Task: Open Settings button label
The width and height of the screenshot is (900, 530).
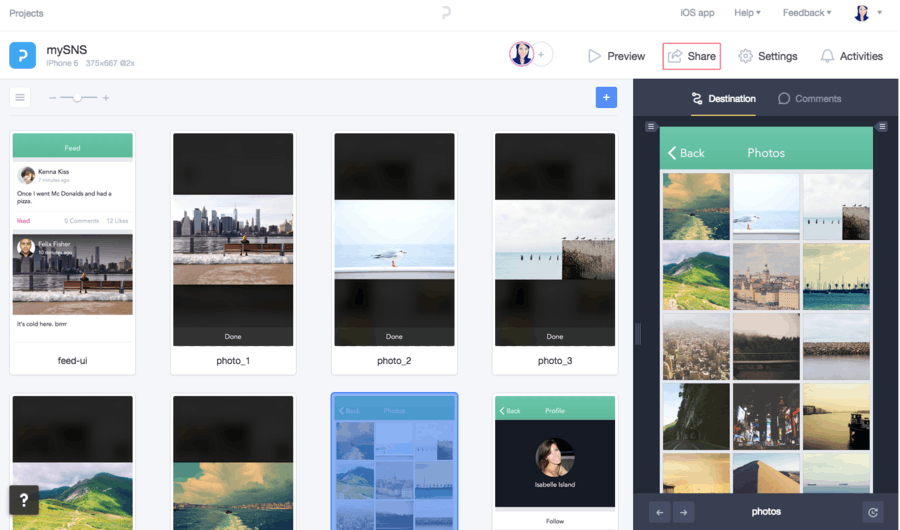Action: [777, 56]
